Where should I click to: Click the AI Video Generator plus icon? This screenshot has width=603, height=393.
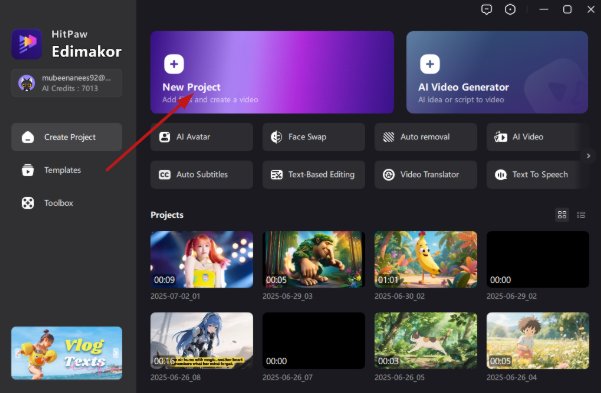[x=430, y=64]
